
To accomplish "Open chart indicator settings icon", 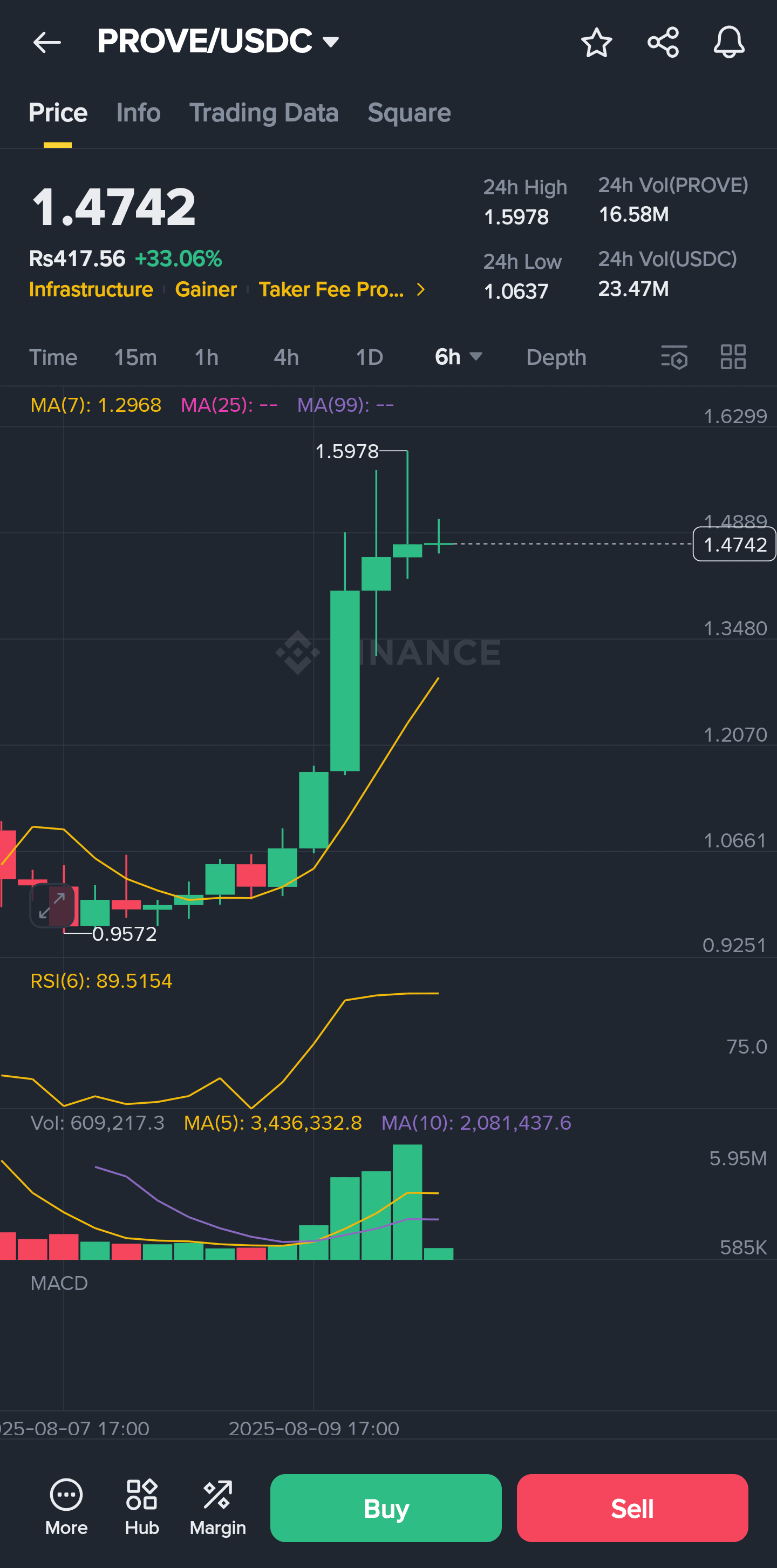I will [x=674, y=357].
